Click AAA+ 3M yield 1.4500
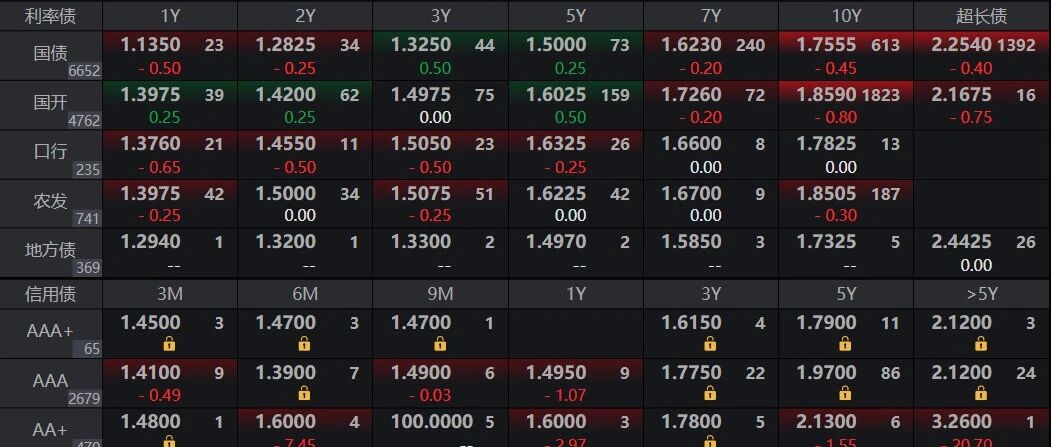Image resolution: width=1051 pixels, height=447 pixels. (x=150, y=322)
